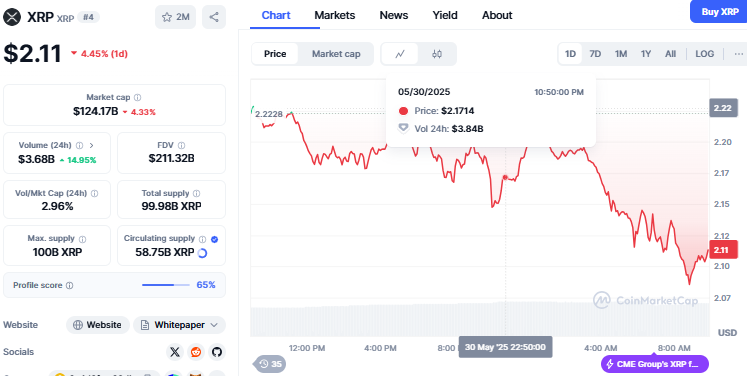Switch to line chart view icon
Viewport: 747px width, 376px height.
[400, 54]
